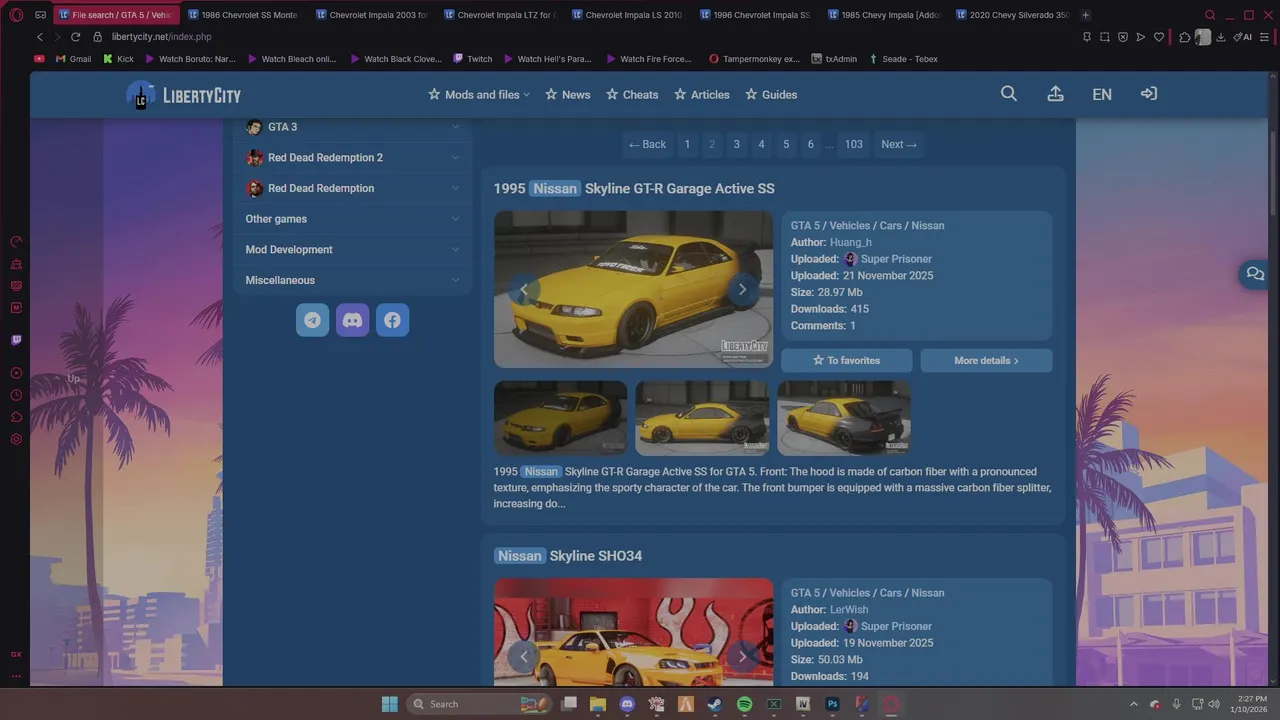Open the Telegram social link
The height and width of the screenshot is (720, 1280).
pyautogui.click(x=313, y=320)
